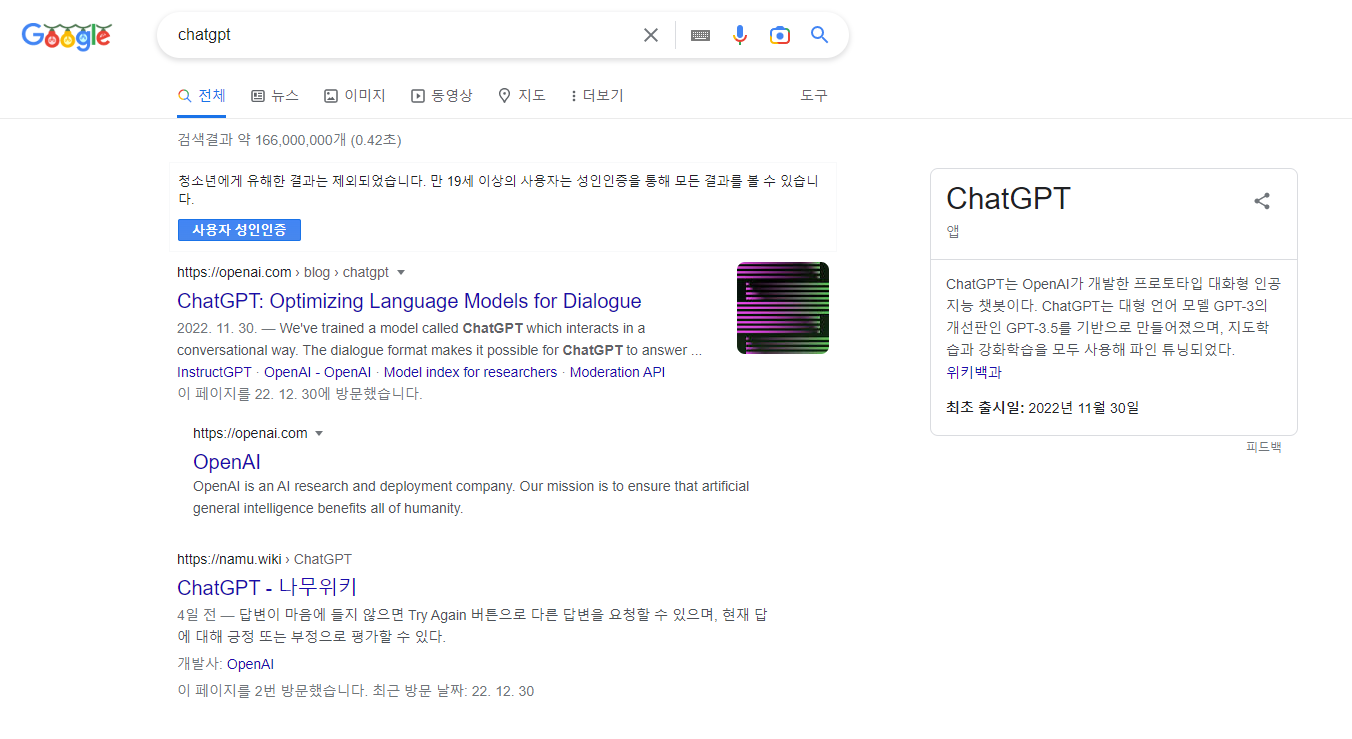Screen dimensions: 1352x739
Task: Switch to the 뉴스 tab
Action: pyautogui.click(x=275, y=95)
